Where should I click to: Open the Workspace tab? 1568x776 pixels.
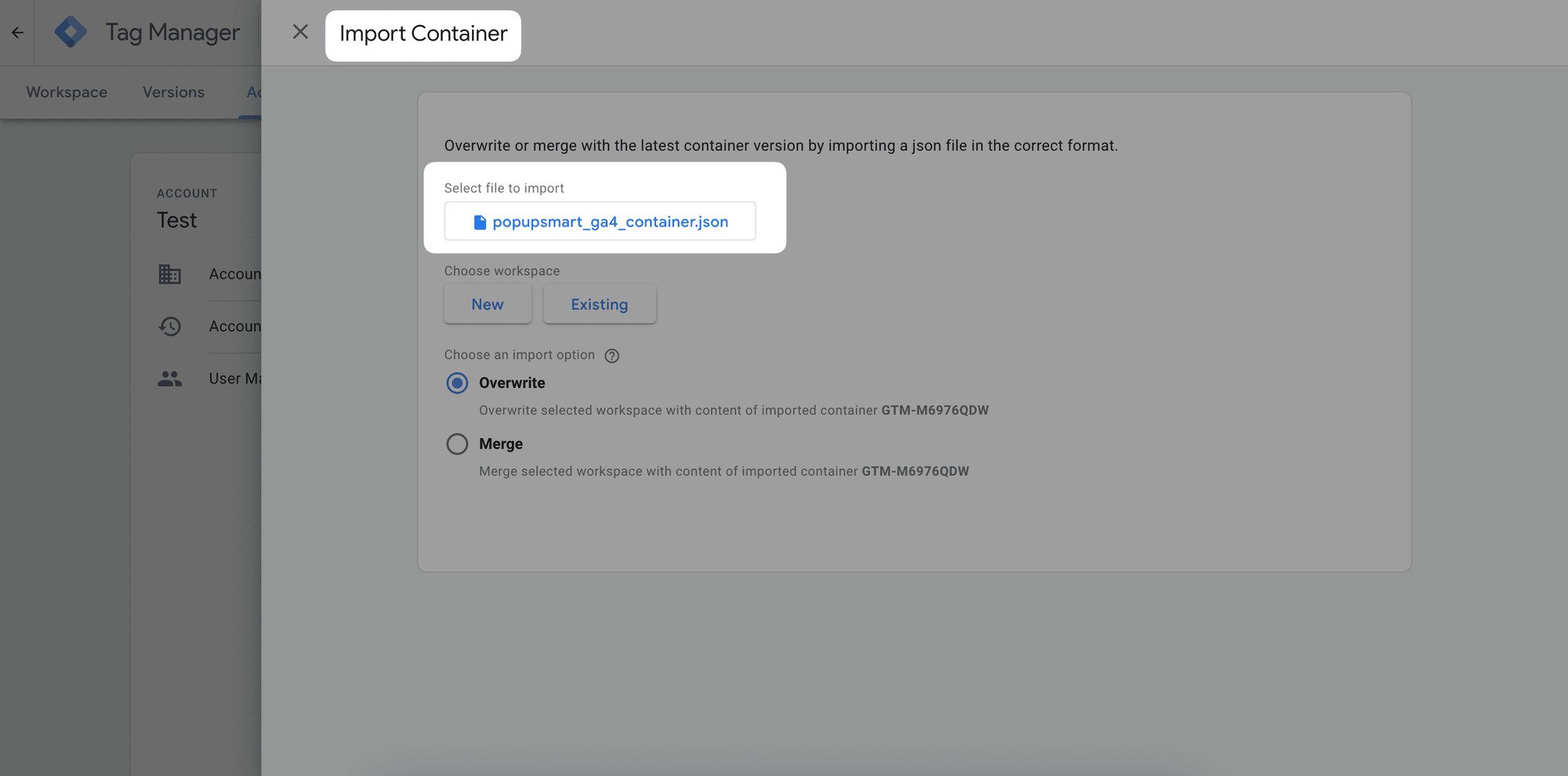pos(67,92)
